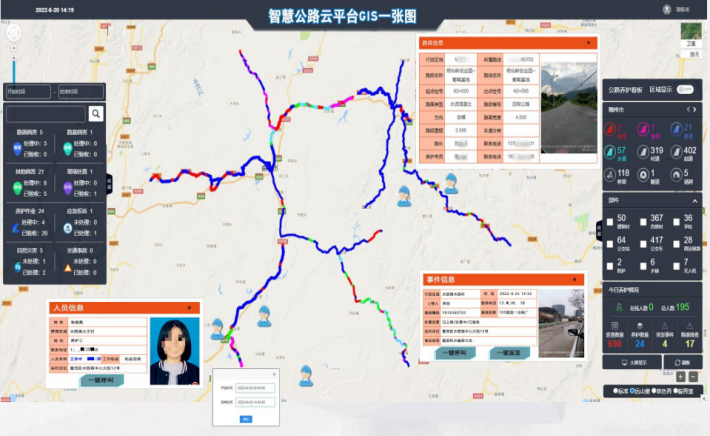Click the 养护数量 stack icon above 24

639,326
